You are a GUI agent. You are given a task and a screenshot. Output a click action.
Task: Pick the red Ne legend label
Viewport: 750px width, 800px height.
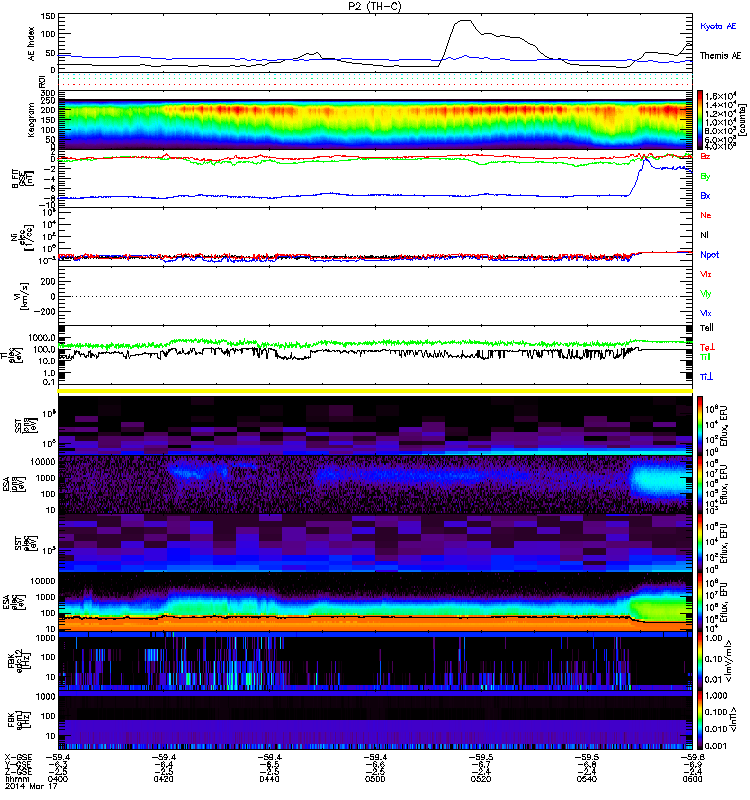pyautogui.click(x=706, y=215)
